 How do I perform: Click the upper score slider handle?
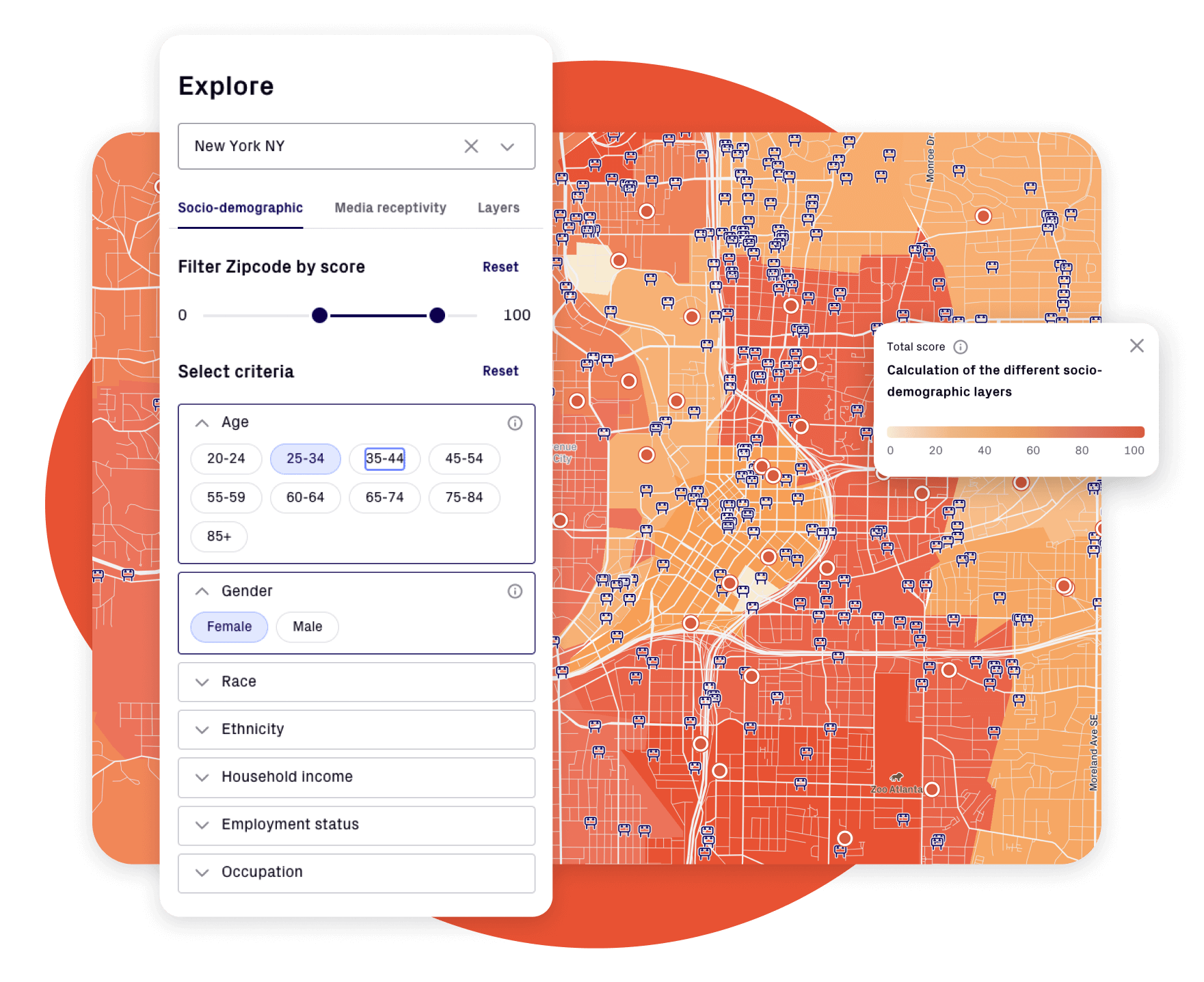click(x=438, y=315)
